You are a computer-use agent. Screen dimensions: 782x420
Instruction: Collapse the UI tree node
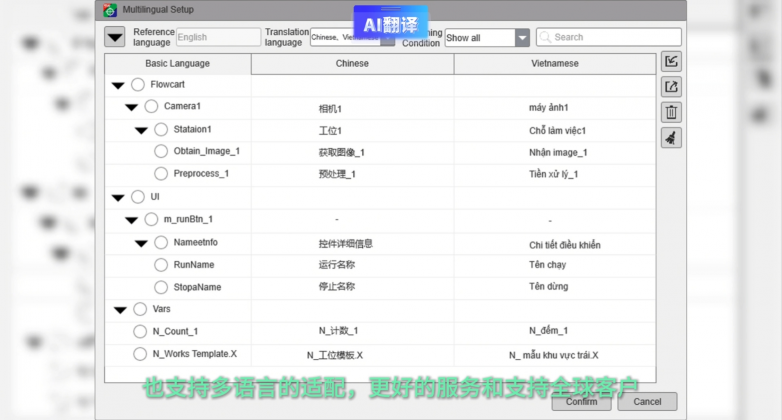click(x=120, y=197)
